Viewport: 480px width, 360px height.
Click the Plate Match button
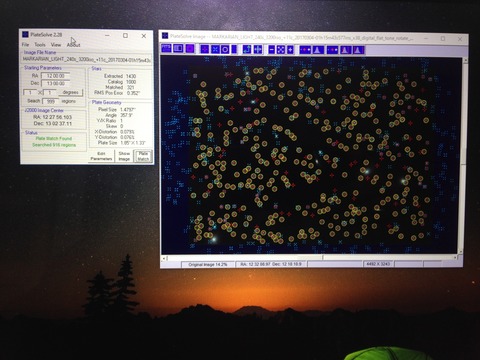[143, 156]
